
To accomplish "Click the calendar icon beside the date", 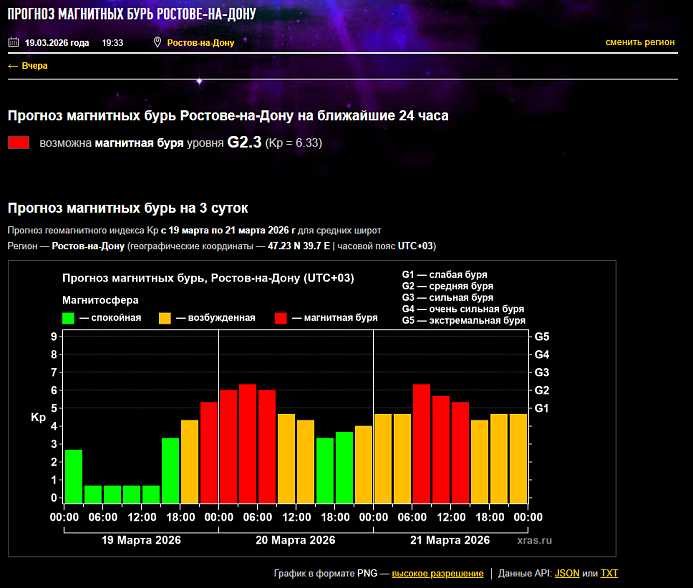I will (x=13, y=42).
